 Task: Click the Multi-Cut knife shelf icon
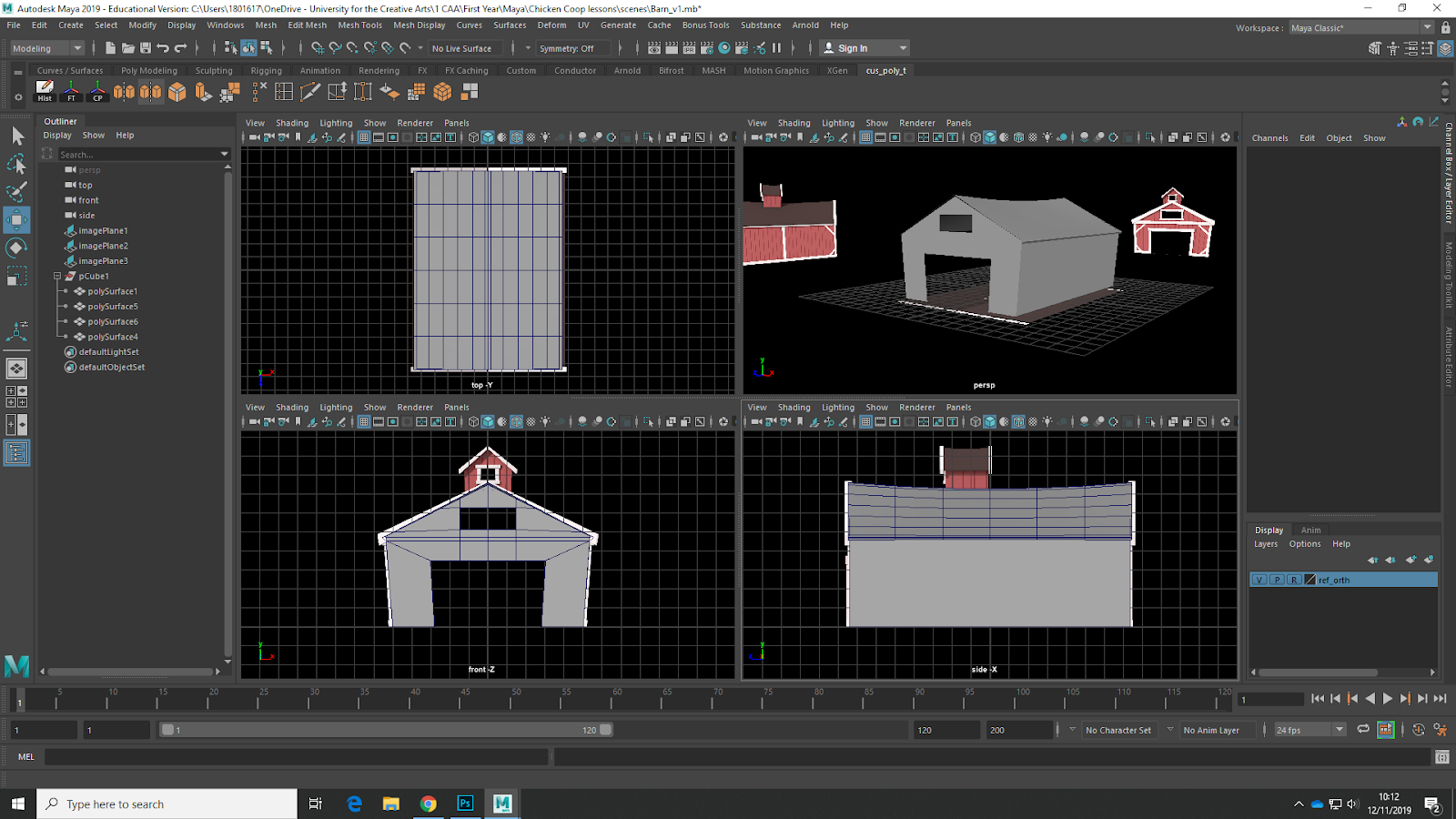310,92
